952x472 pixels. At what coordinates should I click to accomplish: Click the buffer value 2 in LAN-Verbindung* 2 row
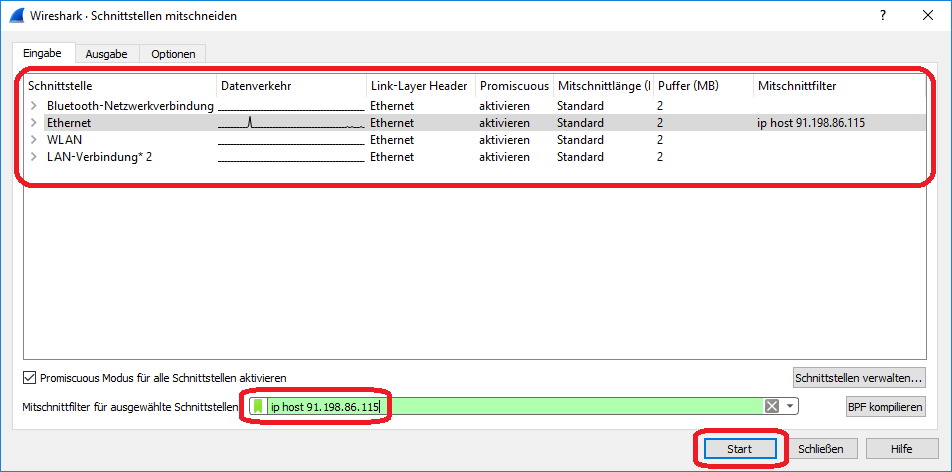pyautogui.click(x=660, y=157)
